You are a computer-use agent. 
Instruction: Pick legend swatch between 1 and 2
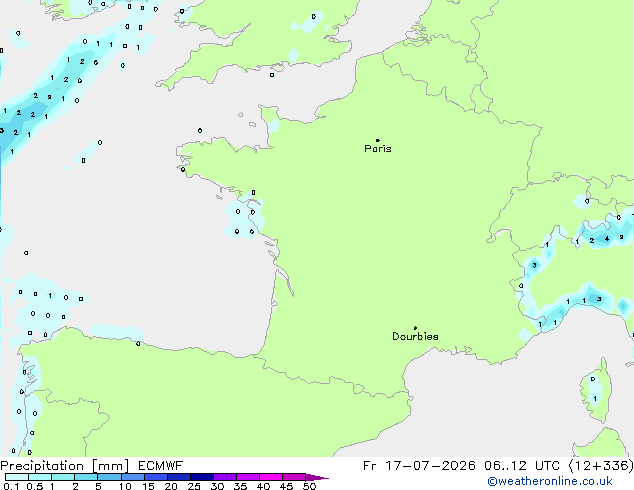pyautogui.click(x=63, y=477)
